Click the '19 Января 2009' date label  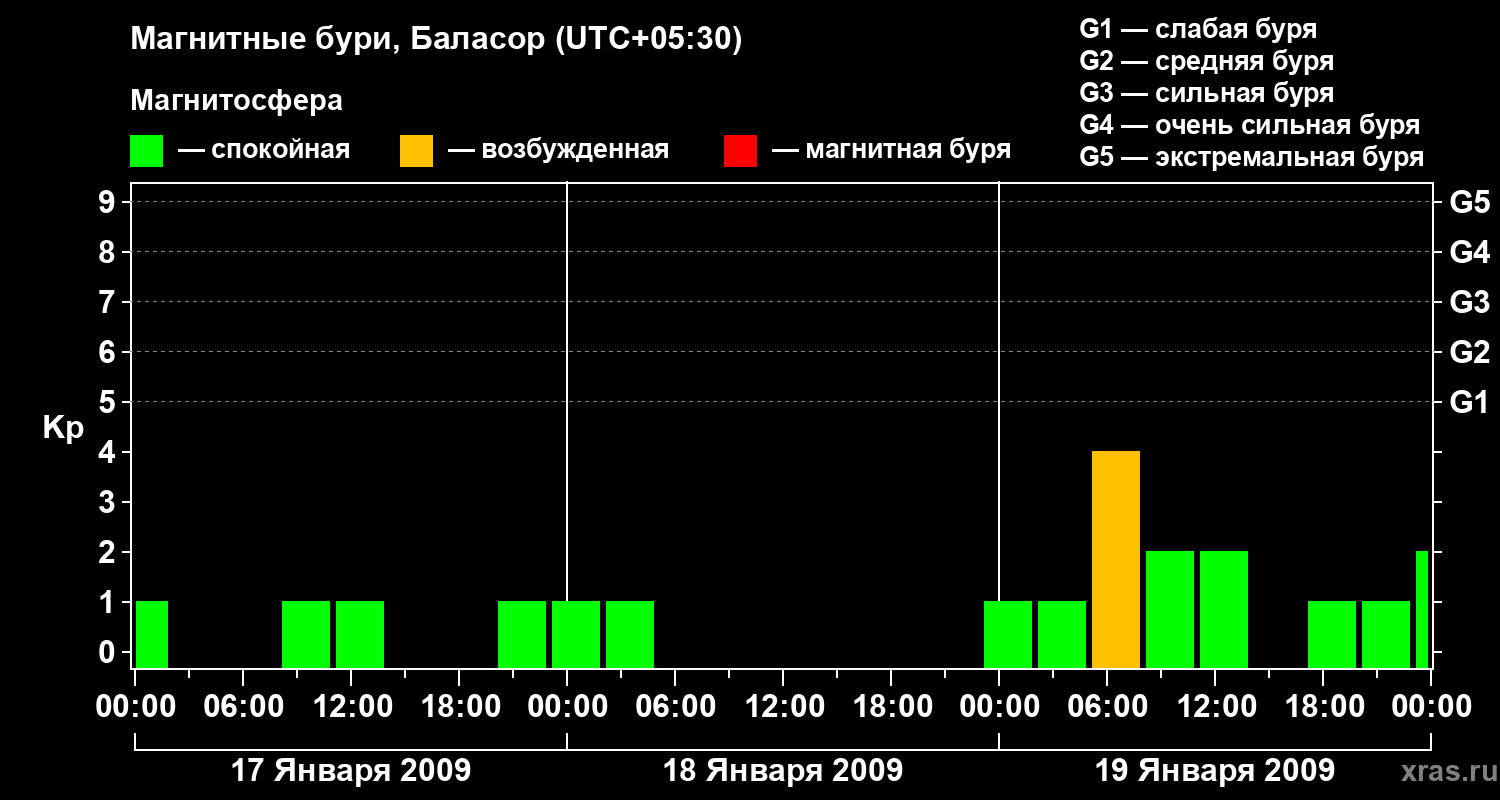[1215, 771]
